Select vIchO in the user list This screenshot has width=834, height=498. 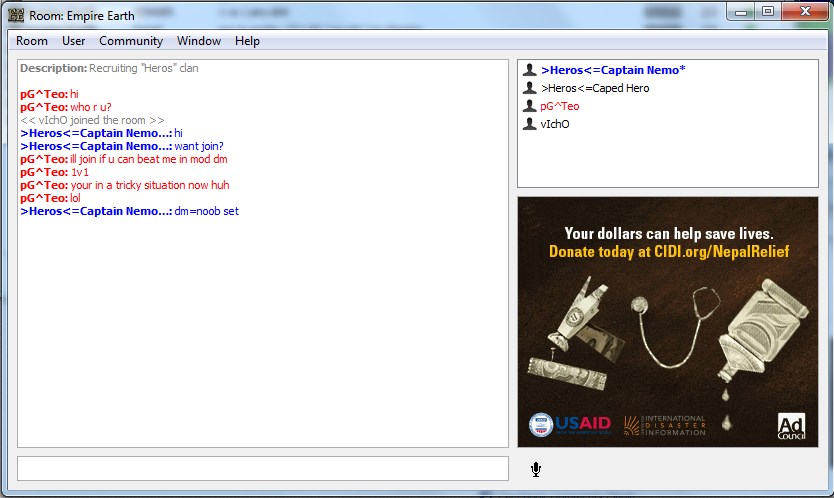point(555,125)
